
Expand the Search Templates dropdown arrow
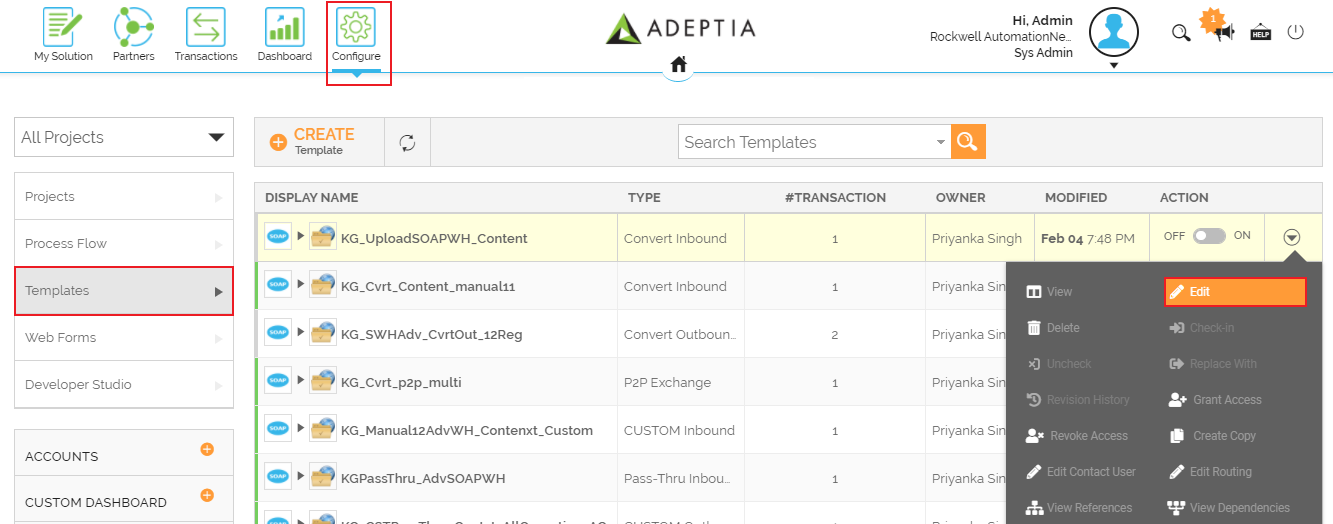[940, 143]
